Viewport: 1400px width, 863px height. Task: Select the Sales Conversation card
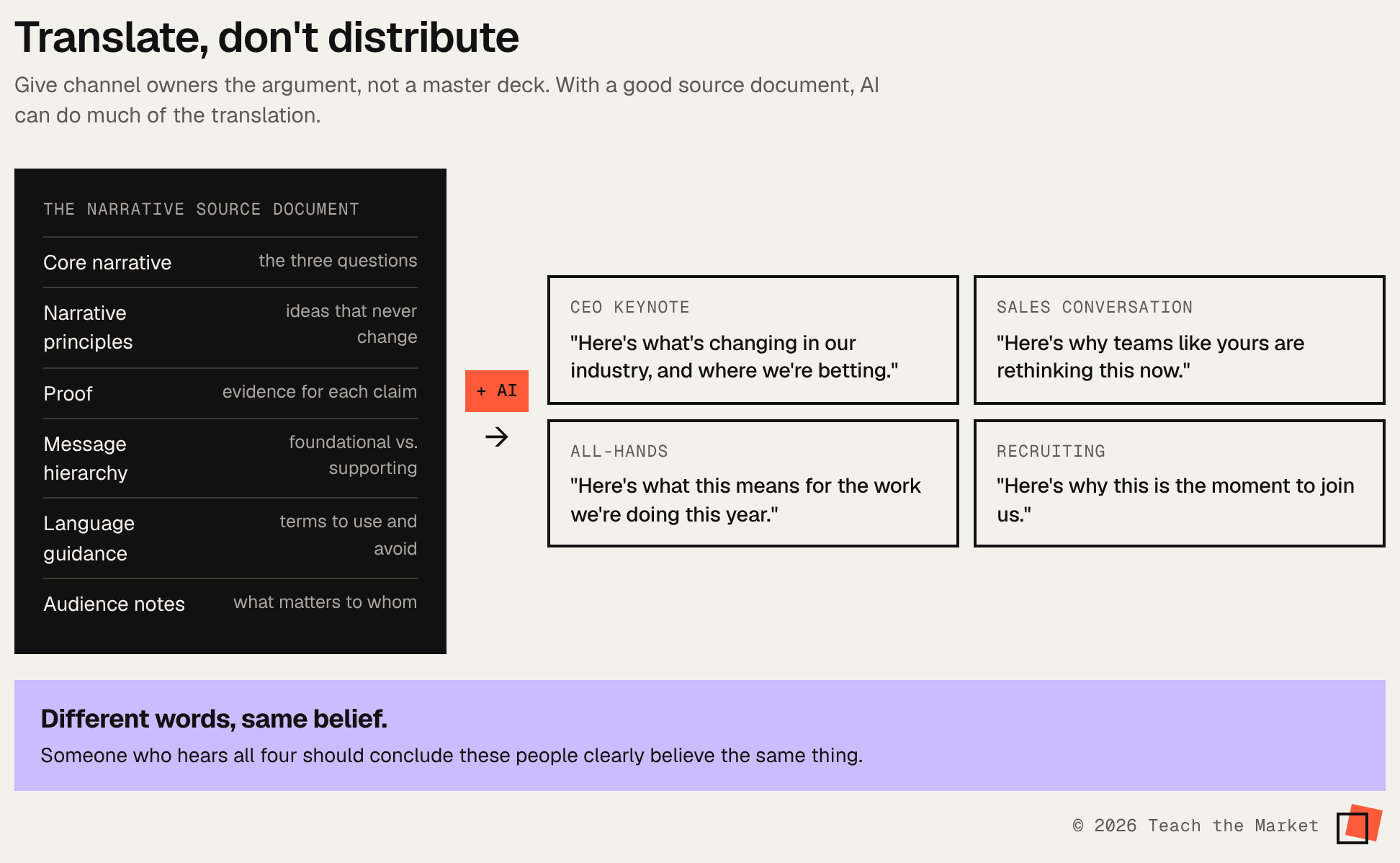click(x=1180, y=340)
